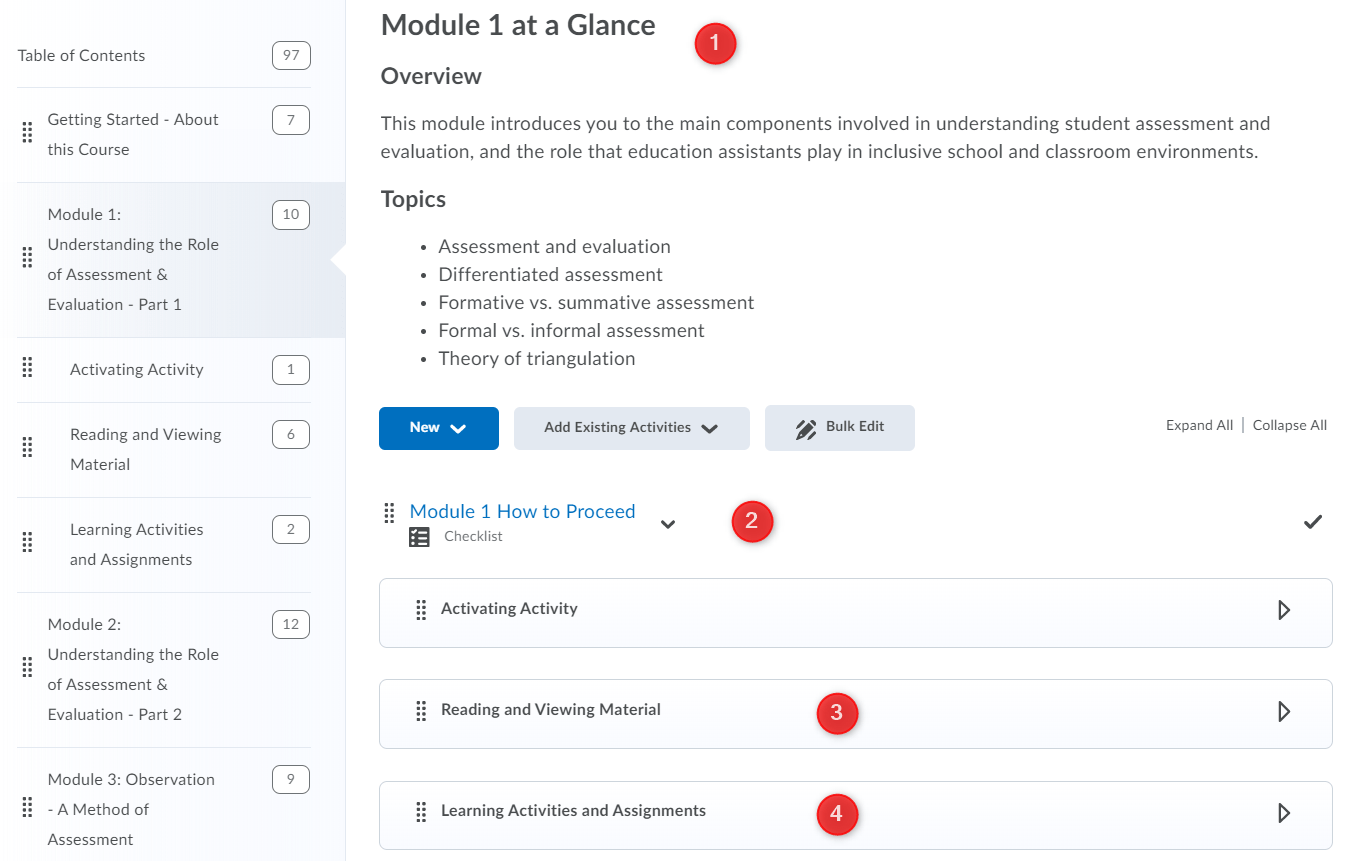This screenshot has height=861, width=1350.
Task: Click the drag handle beside Module 1 How to Proceed
Action: point(389,513)
